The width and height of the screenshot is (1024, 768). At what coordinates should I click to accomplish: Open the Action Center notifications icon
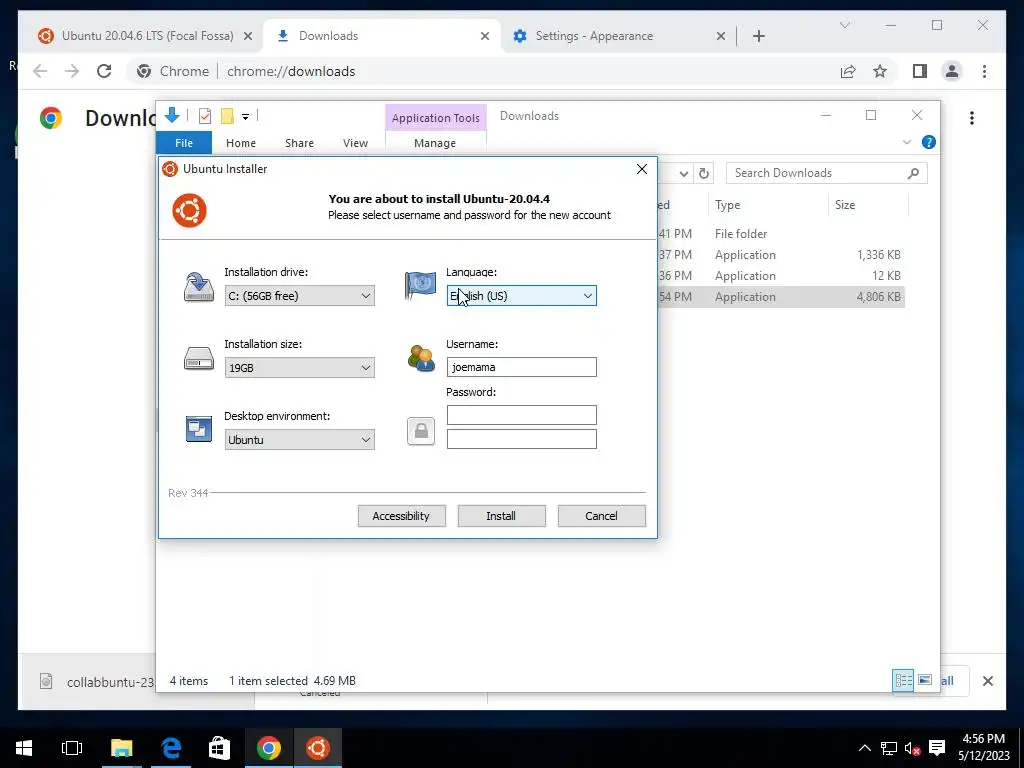click(x=936, y=748)
